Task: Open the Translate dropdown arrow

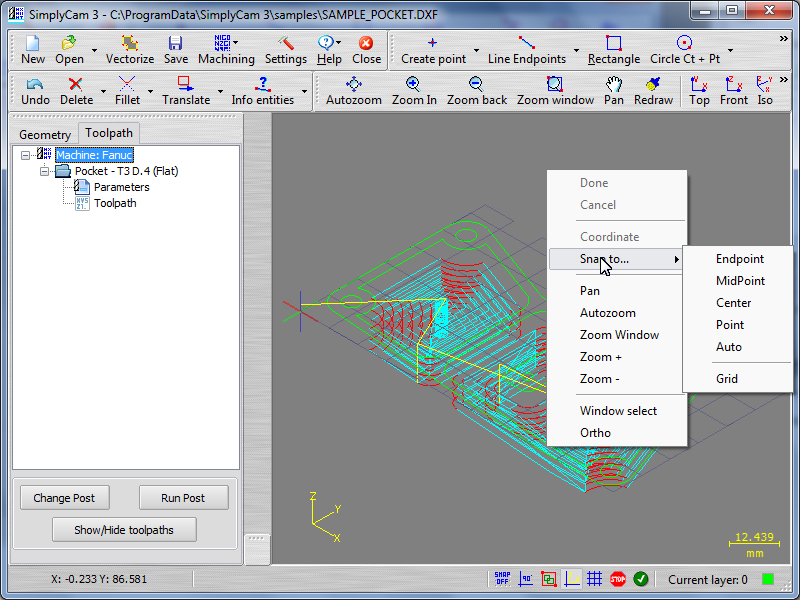Action: tap(220, 91)
